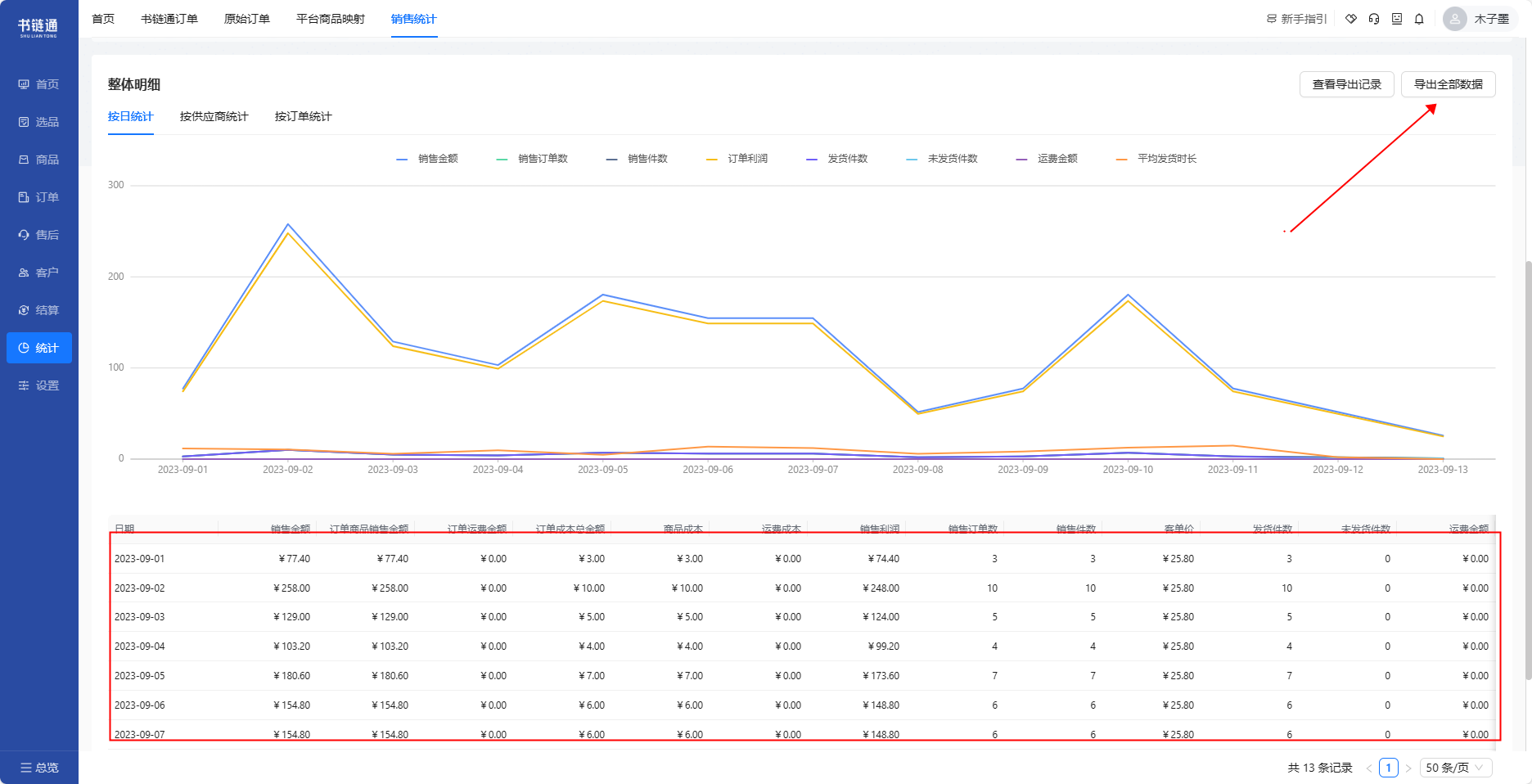This screenshot has height=784, width=1532.
Task: Open 设置 in the sidebar
Action: tap(38, 385)
